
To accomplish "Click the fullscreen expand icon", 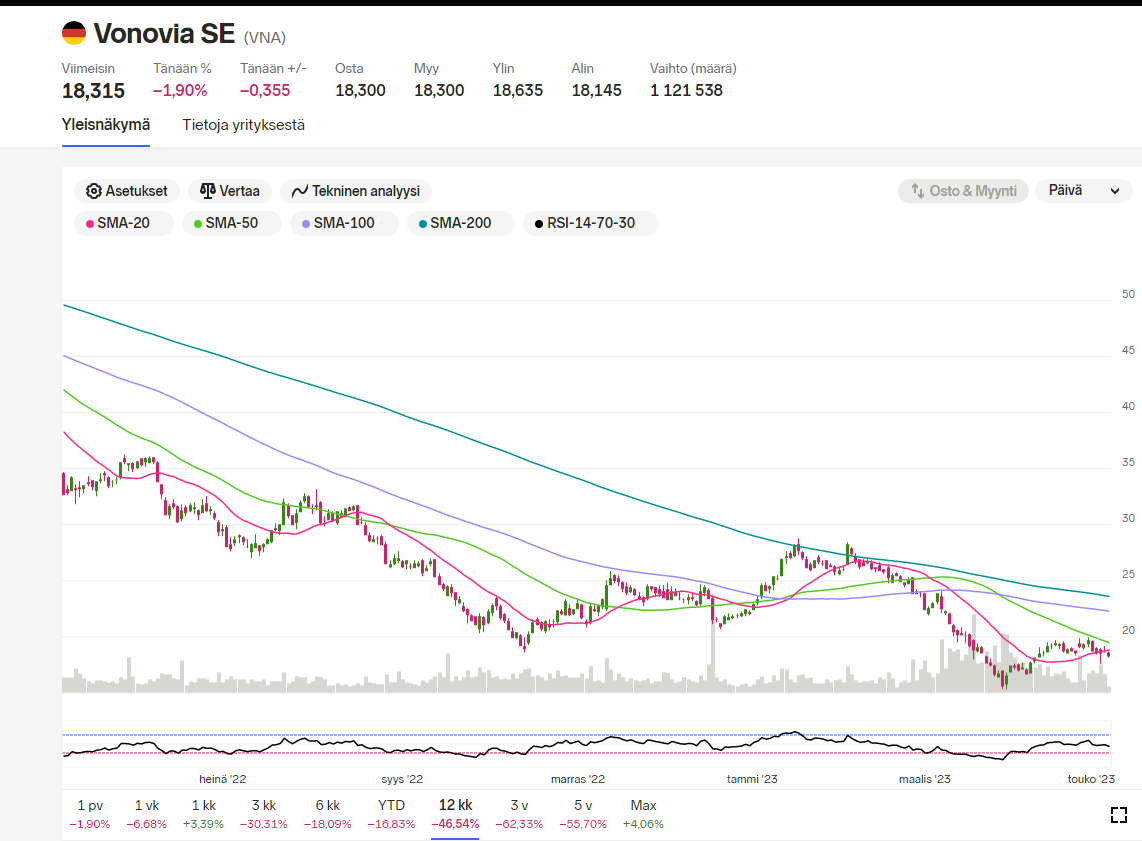I will tap(1119, 815).
